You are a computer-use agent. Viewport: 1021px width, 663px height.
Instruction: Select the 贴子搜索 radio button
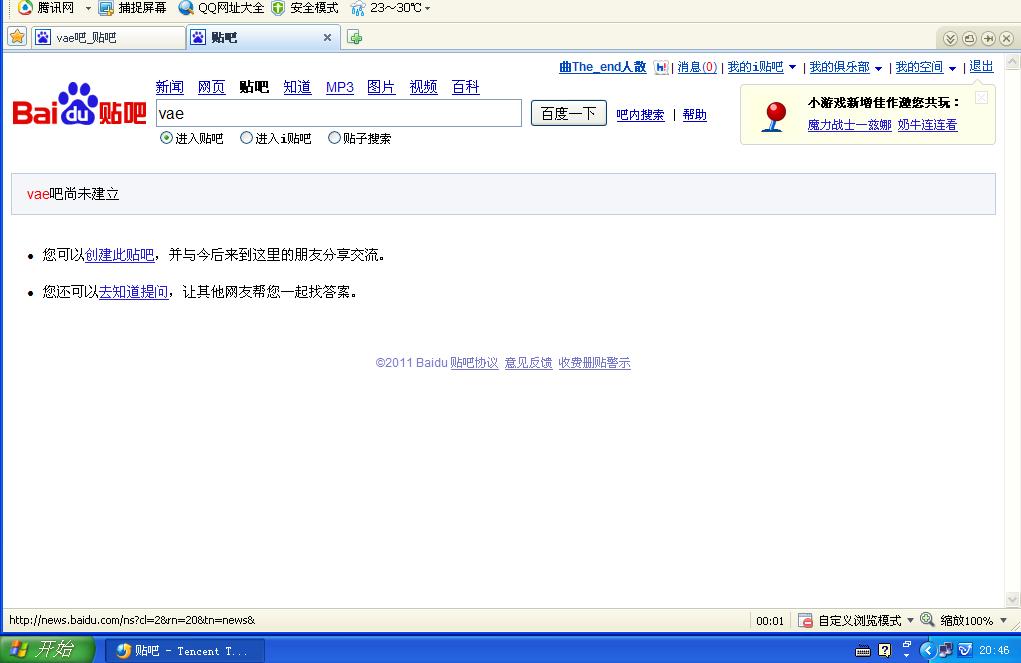coord(334,137)
